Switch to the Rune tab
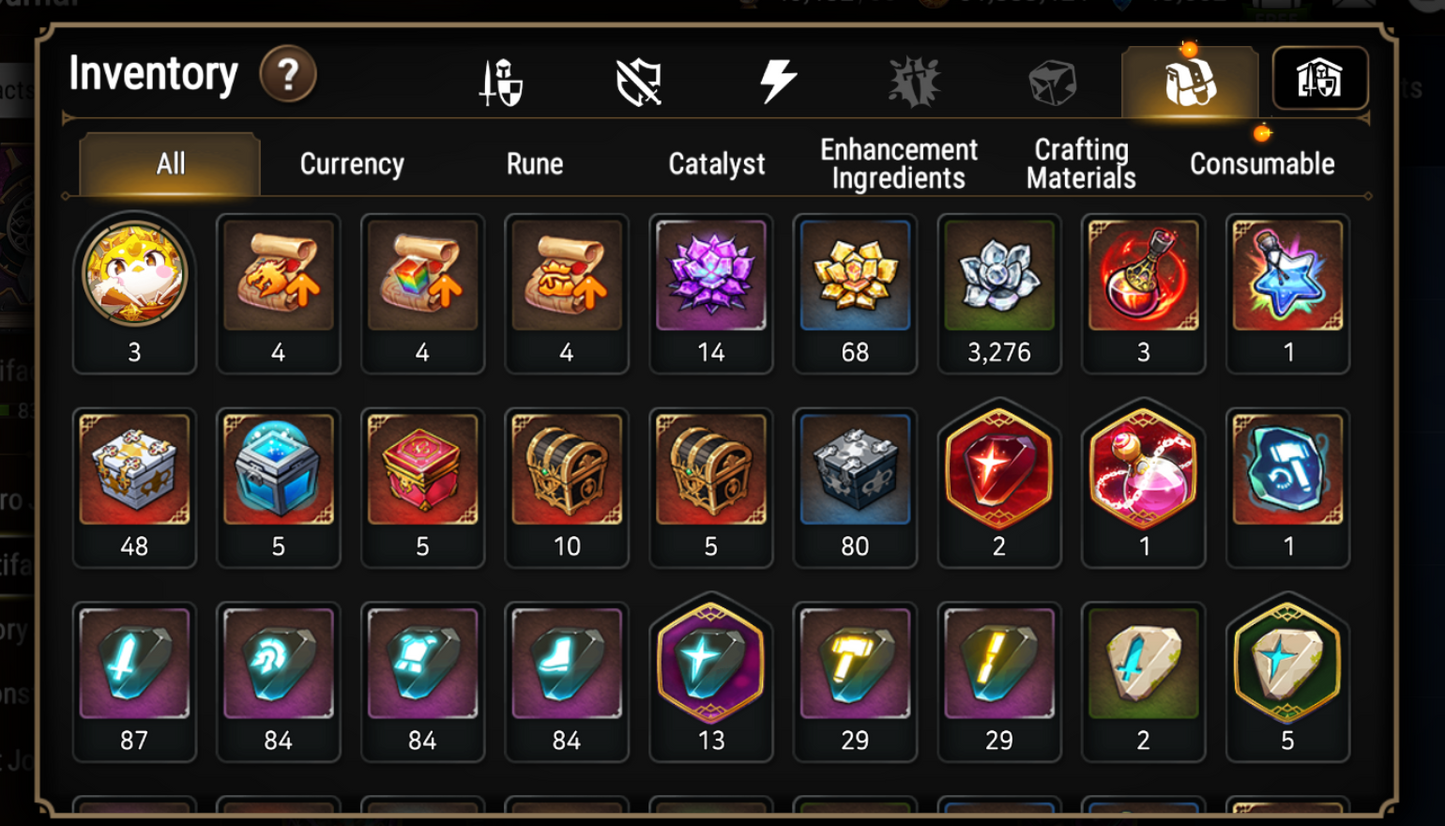 tap(535, 164)
